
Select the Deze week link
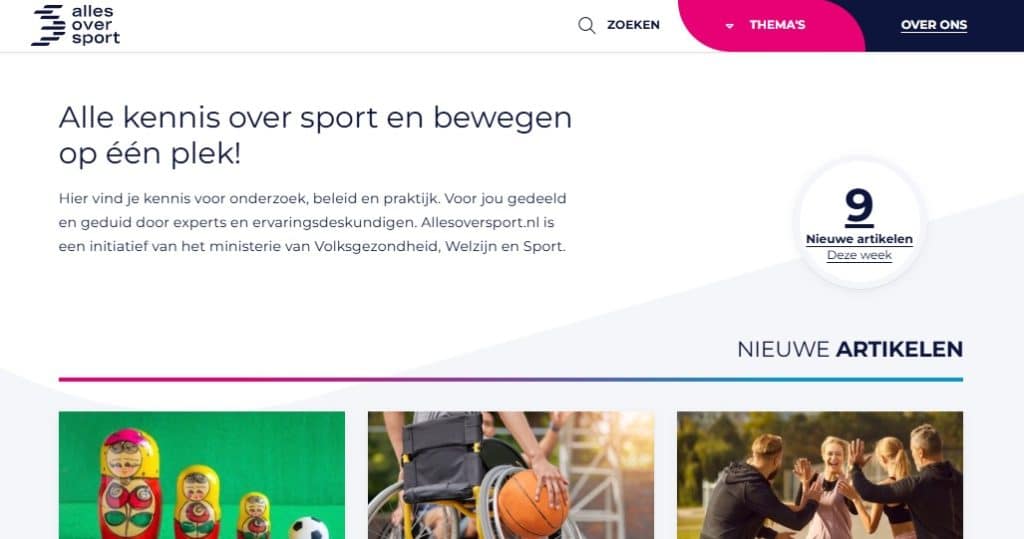[859, 255]
